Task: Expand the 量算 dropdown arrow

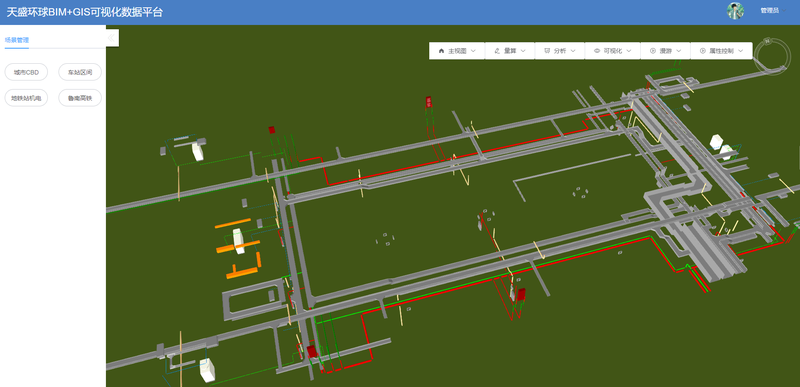Action: click(x=523, y=51)
